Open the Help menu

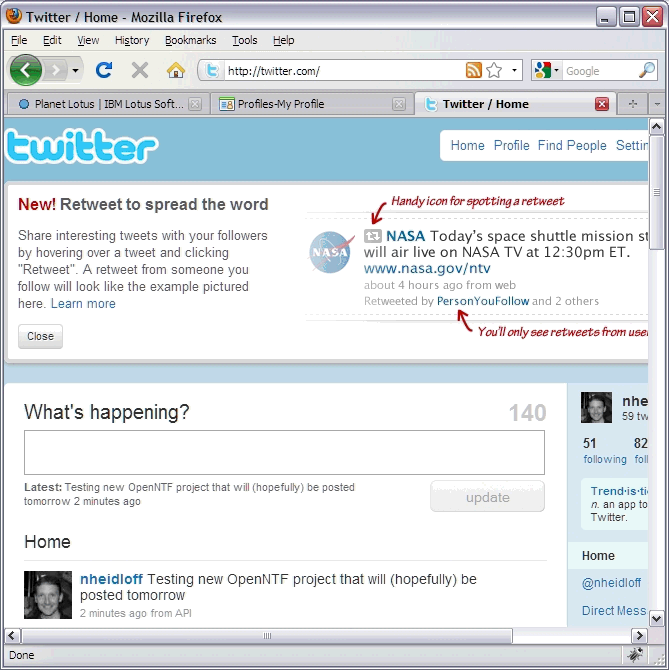(284, 40)
